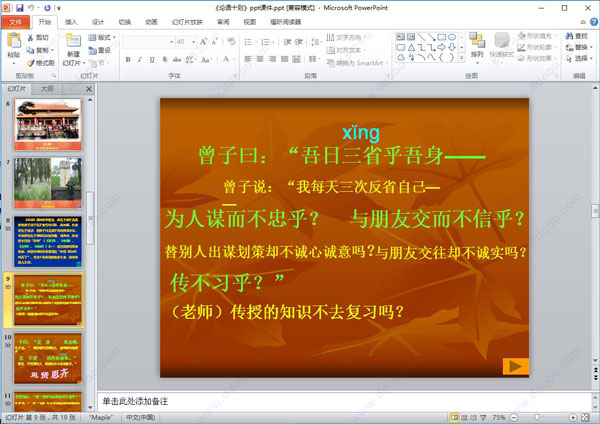Open Quick Styles (快速样式) gallery
This screenshot has width=600, height=424.
coord(502,45)
